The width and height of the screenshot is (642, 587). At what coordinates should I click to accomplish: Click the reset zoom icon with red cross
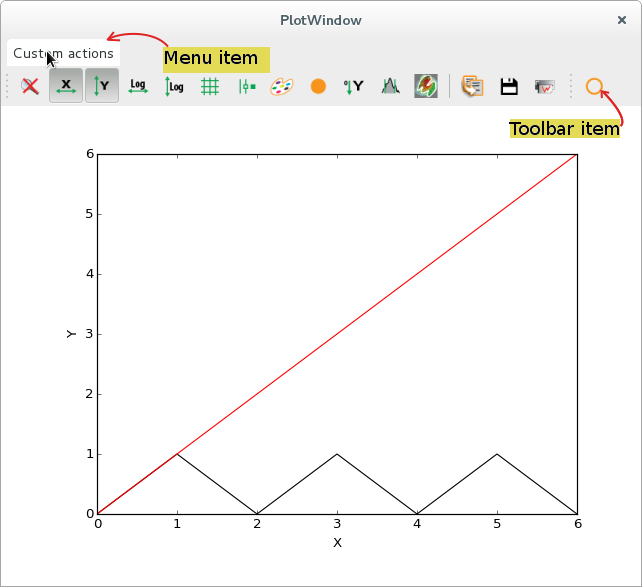[31, 87]
